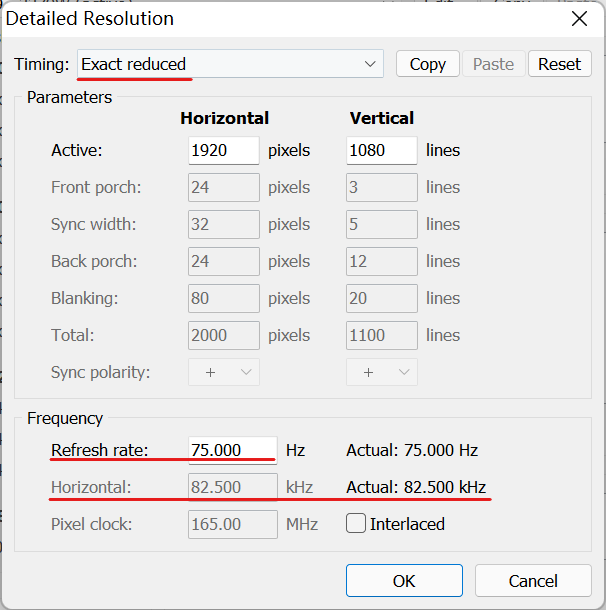Open the Timing dropdown

click(230, 64)
